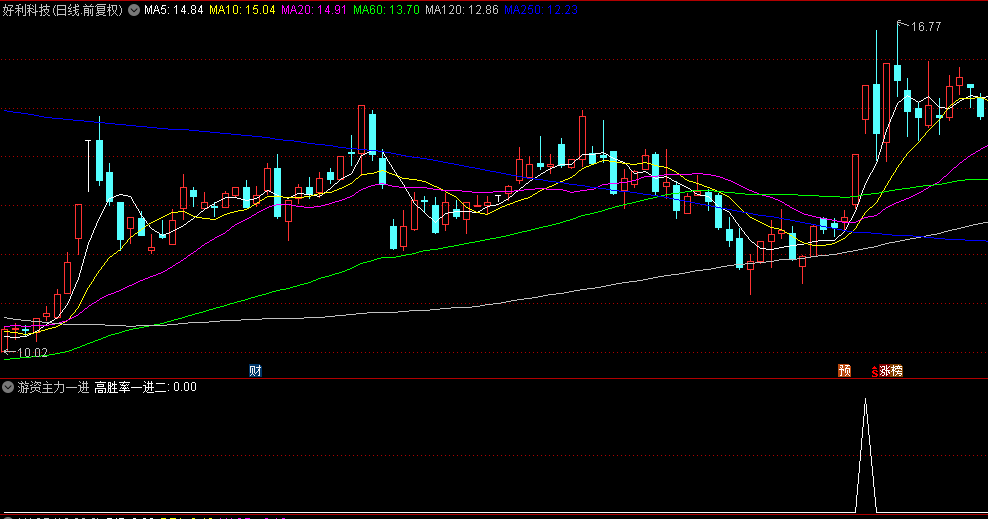988x519 pixels.
Task: Click the green MA60: 13.70 label
Action: click(x=386, y=10)
